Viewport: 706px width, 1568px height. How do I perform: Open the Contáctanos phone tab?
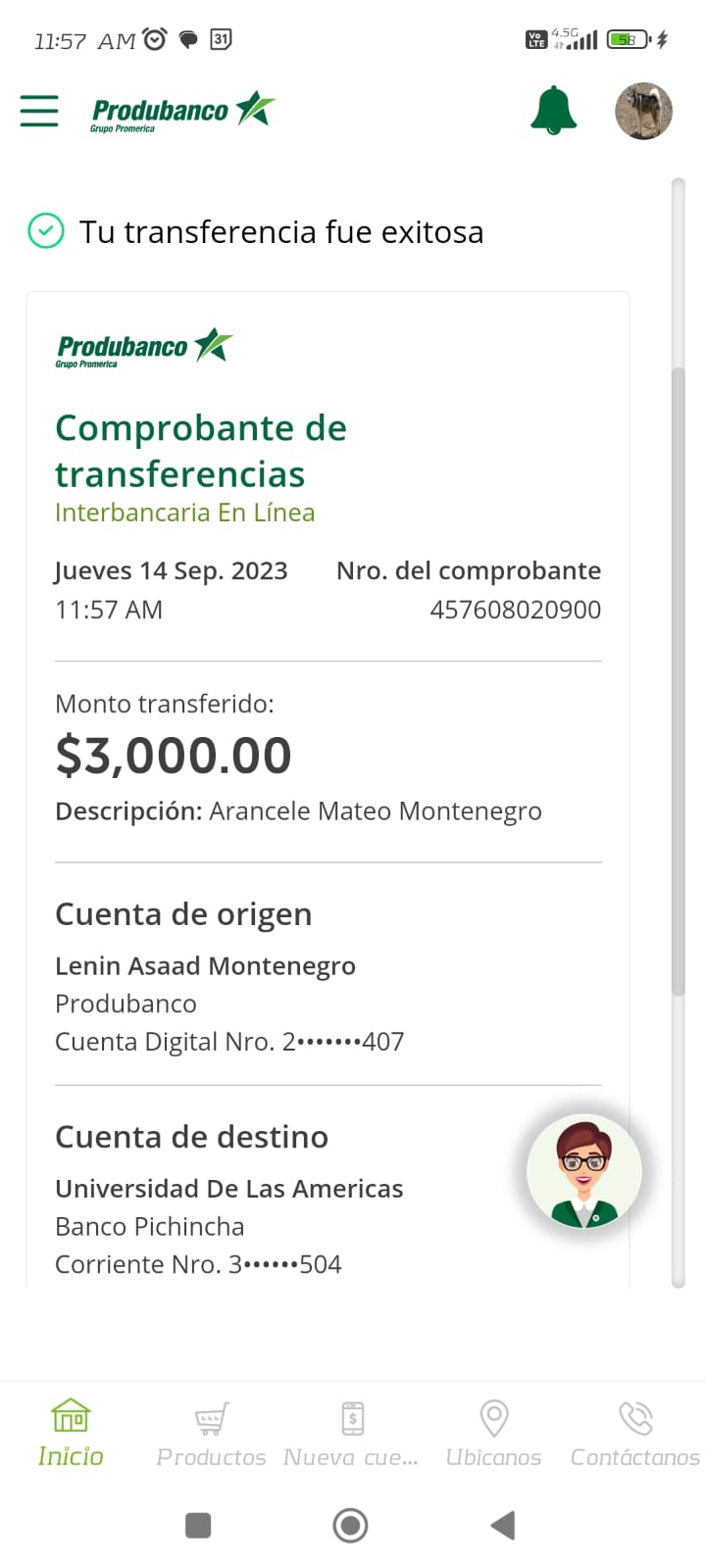click(634, 1433)
